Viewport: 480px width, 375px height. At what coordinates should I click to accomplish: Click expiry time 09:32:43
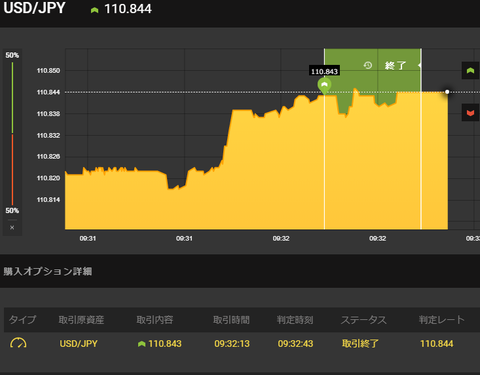tap(295, 344)
